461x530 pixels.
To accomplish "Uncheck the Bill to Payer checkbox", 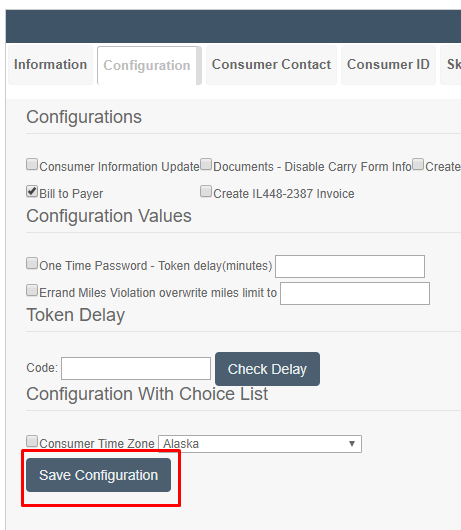I will point(32,191).
